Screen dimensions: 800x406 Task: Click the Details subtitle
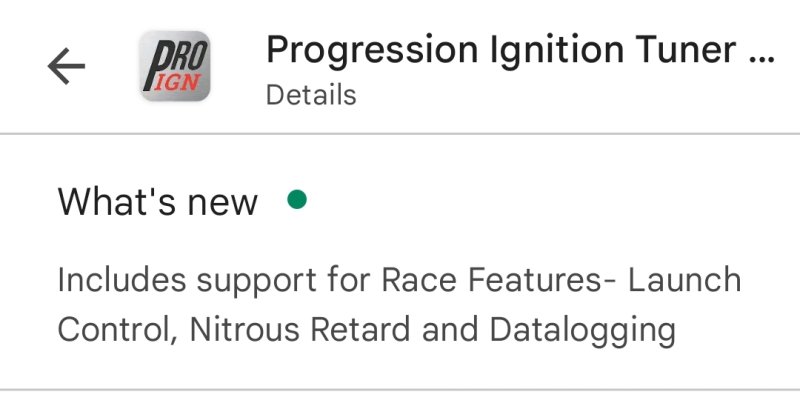click(x=311, y=95)
